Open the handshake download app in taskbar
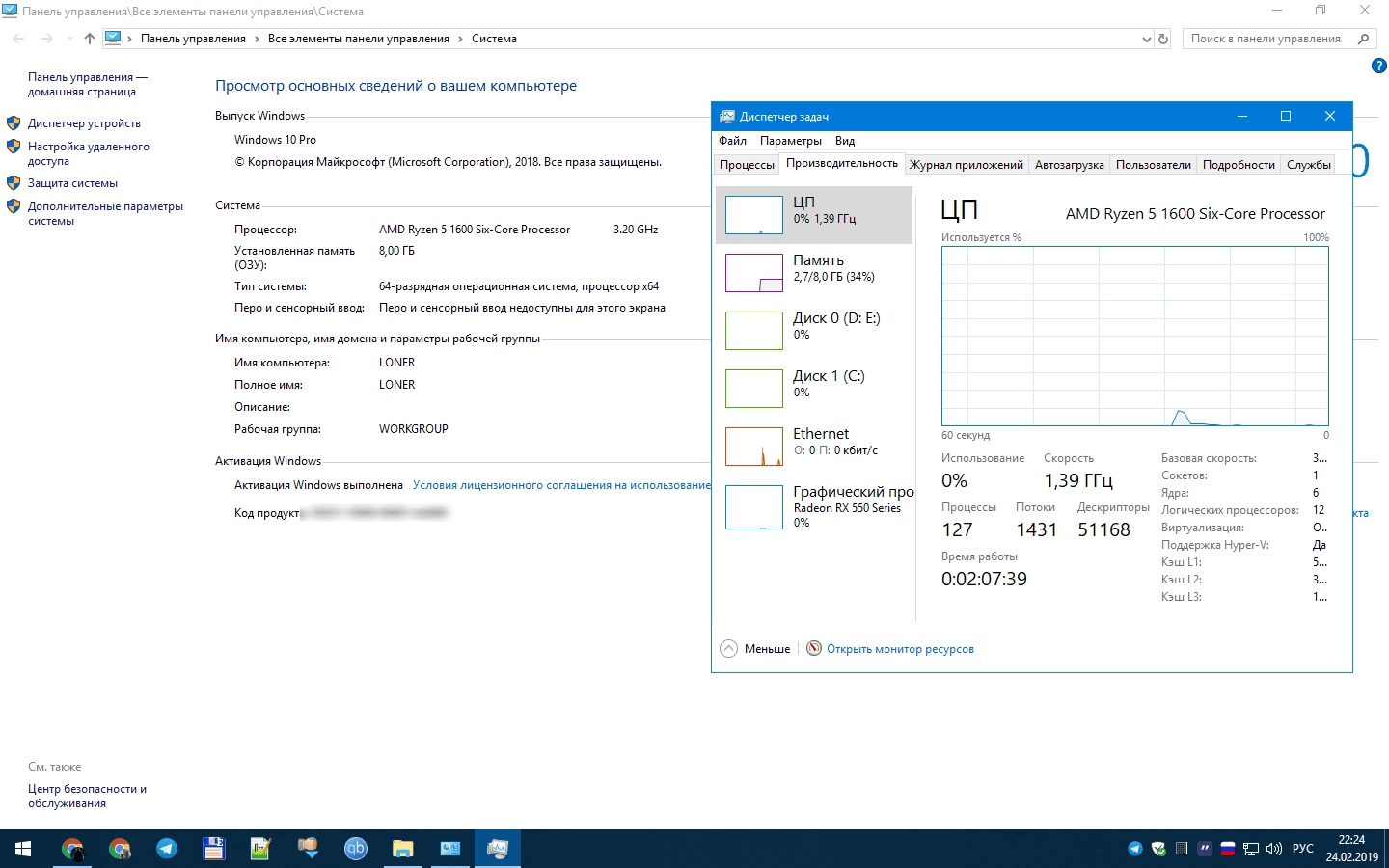 pos(308,849)
